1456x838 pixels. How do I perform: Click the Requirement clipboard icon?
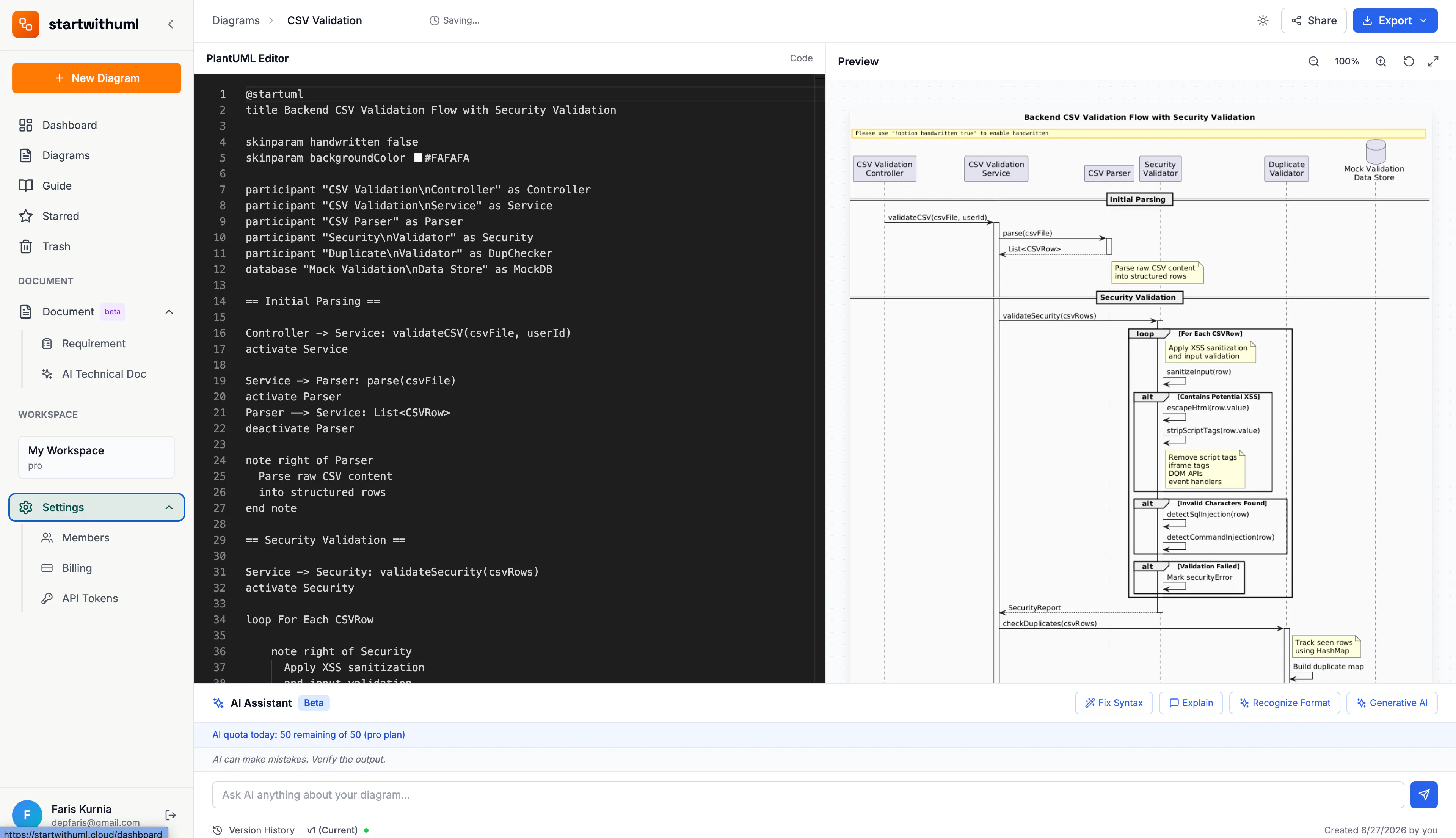[47, 344]
